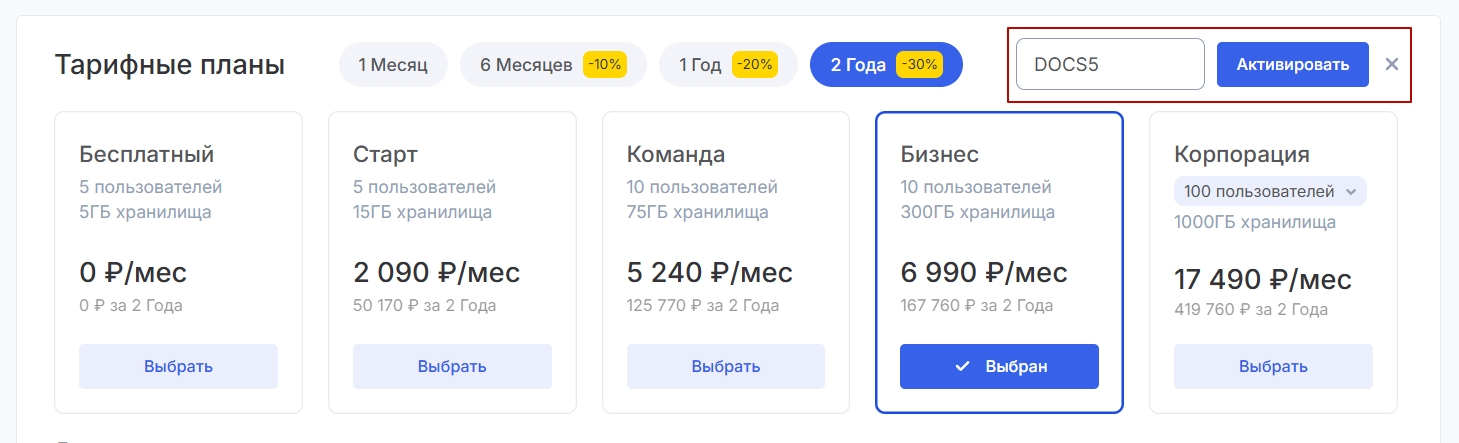Click the -30% discount badge
Viewport: 1459px width, 443px height.
tap(918, 65)
